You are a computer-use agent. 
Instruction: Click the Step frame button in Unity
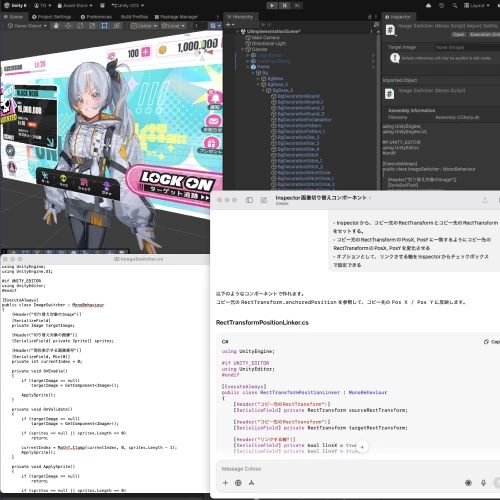[297, 5]
